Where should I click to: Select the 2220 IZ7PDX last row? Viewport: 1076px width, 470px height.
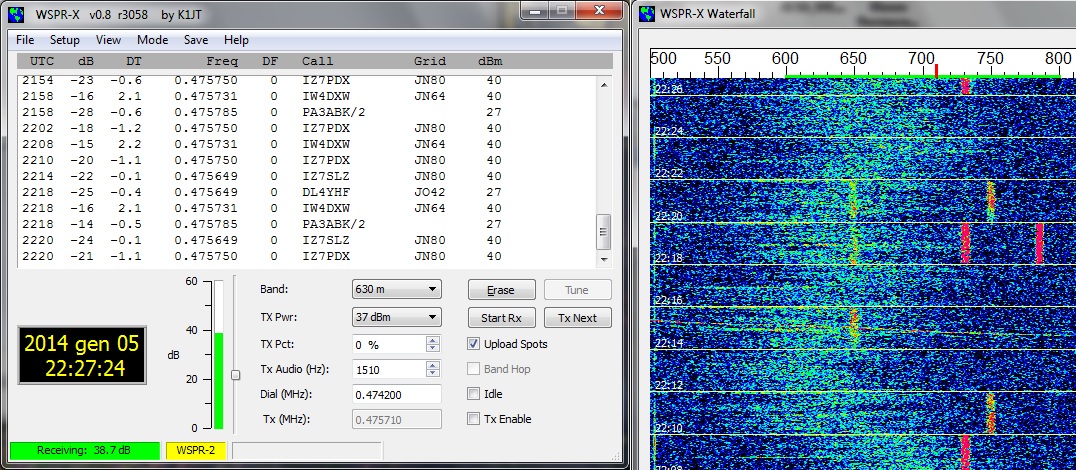307,256
